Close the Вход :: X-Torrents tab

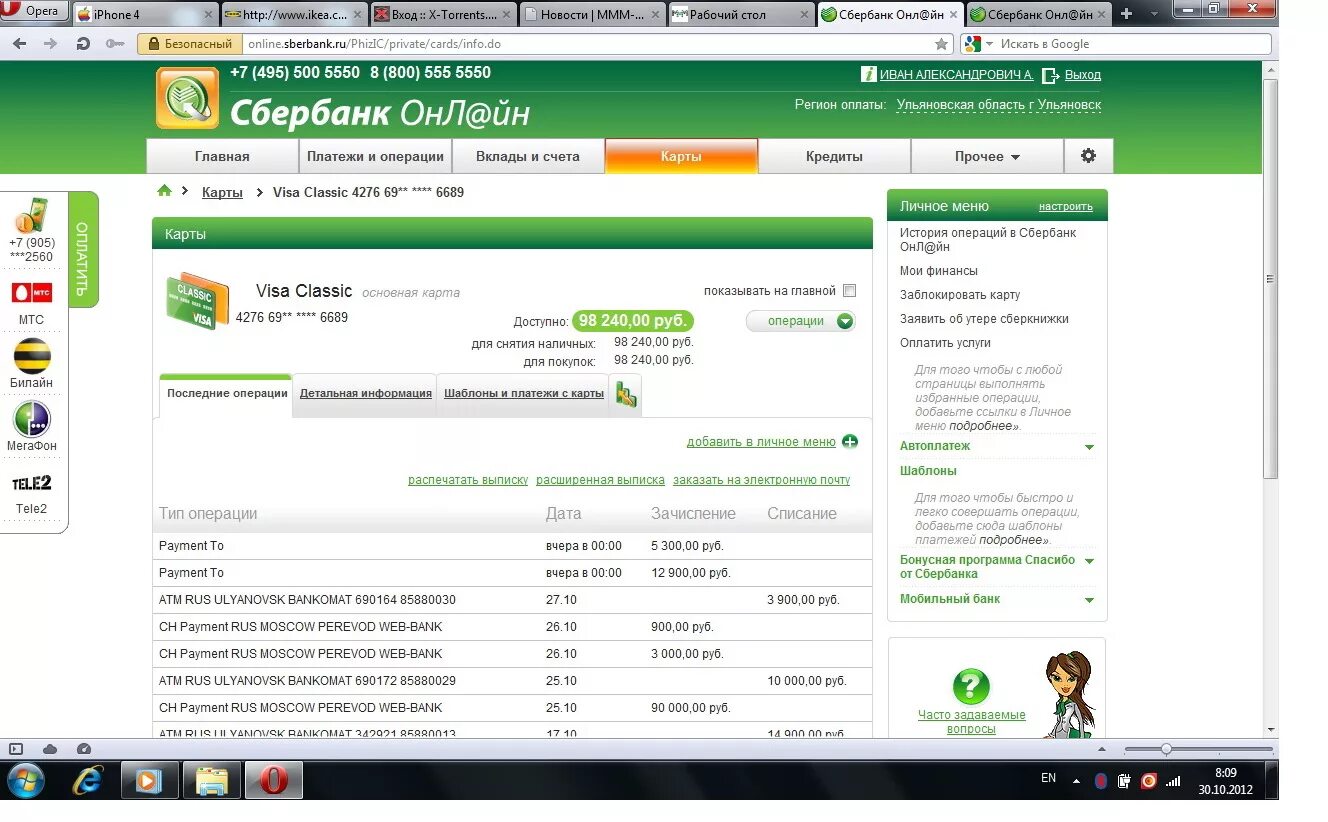[507, 14]
